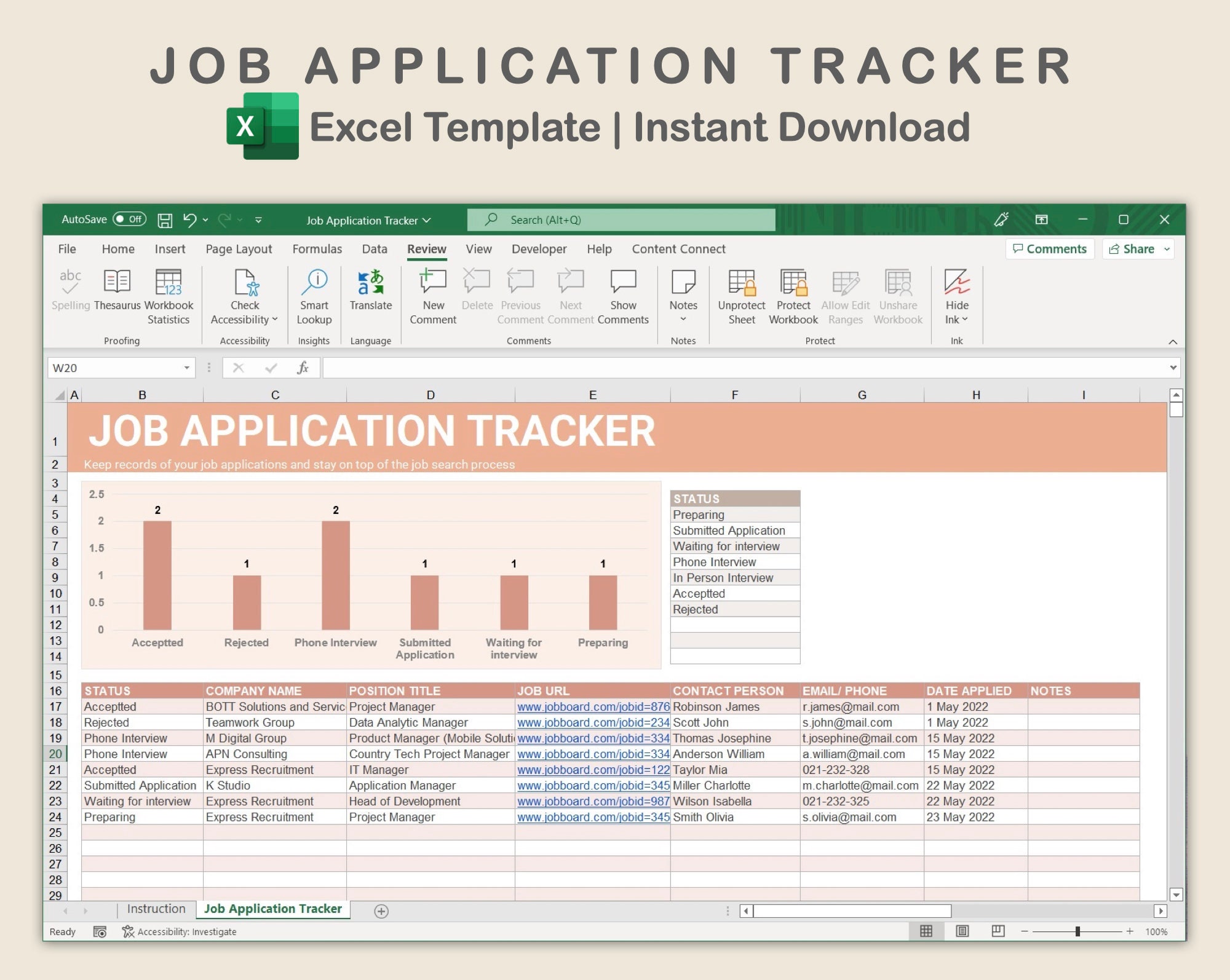Image resolution: width=1230 pixels, height=980 pixels.
Task: Click the Insert Function fx icon
Action: coord(303,368)
